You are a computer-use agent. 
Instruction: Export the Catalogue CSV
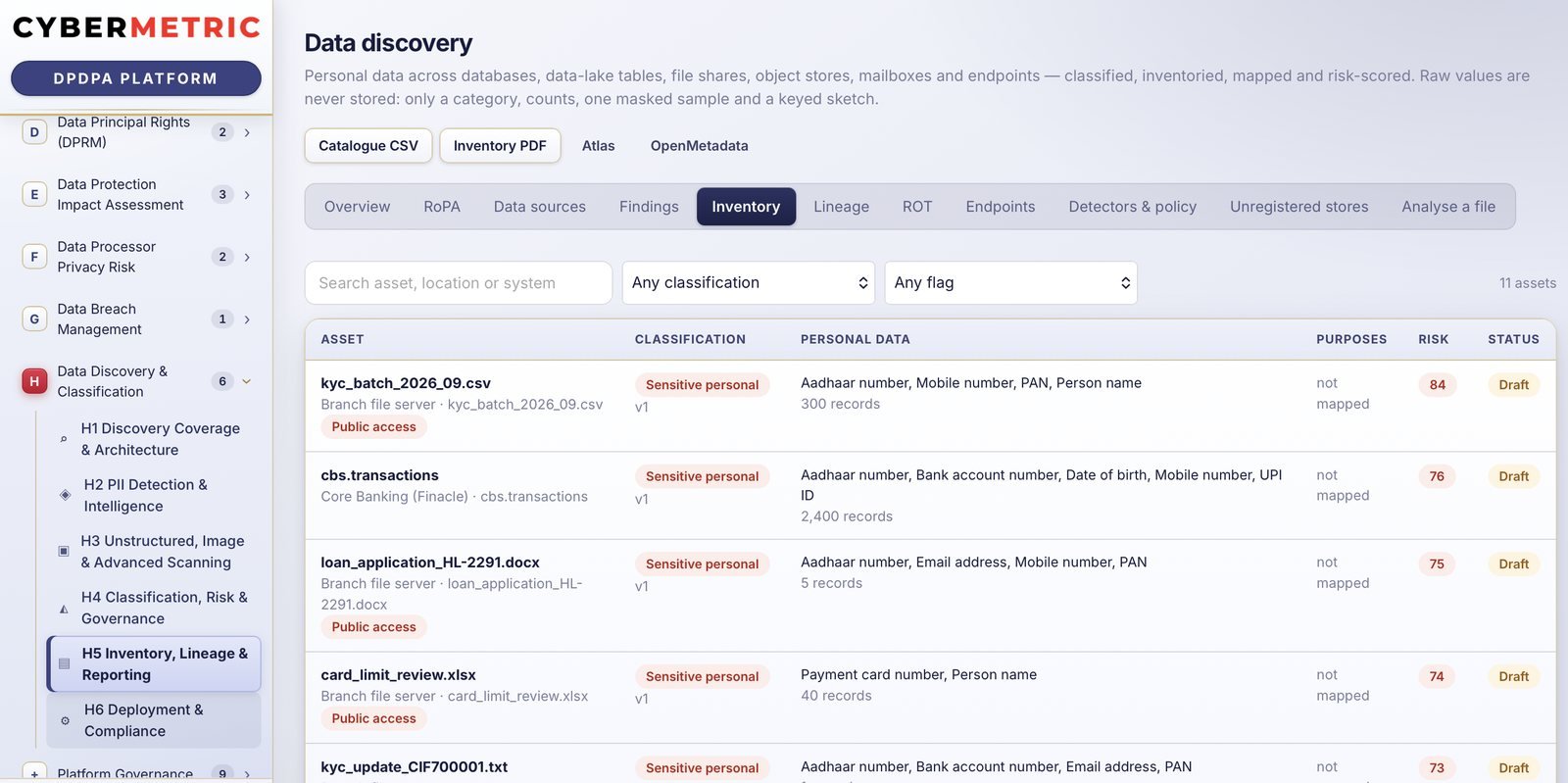click(368, 146)
